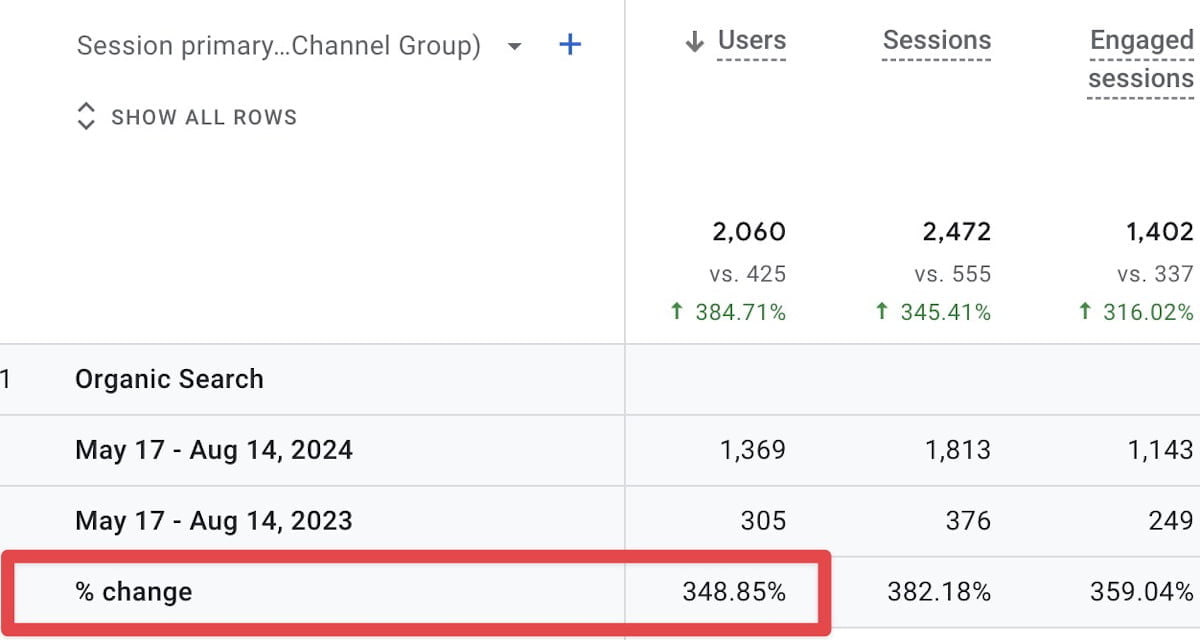Select the May 17 - Aug 14, 2024 date row
The image size is (1200, 640).
click(213, 450)
